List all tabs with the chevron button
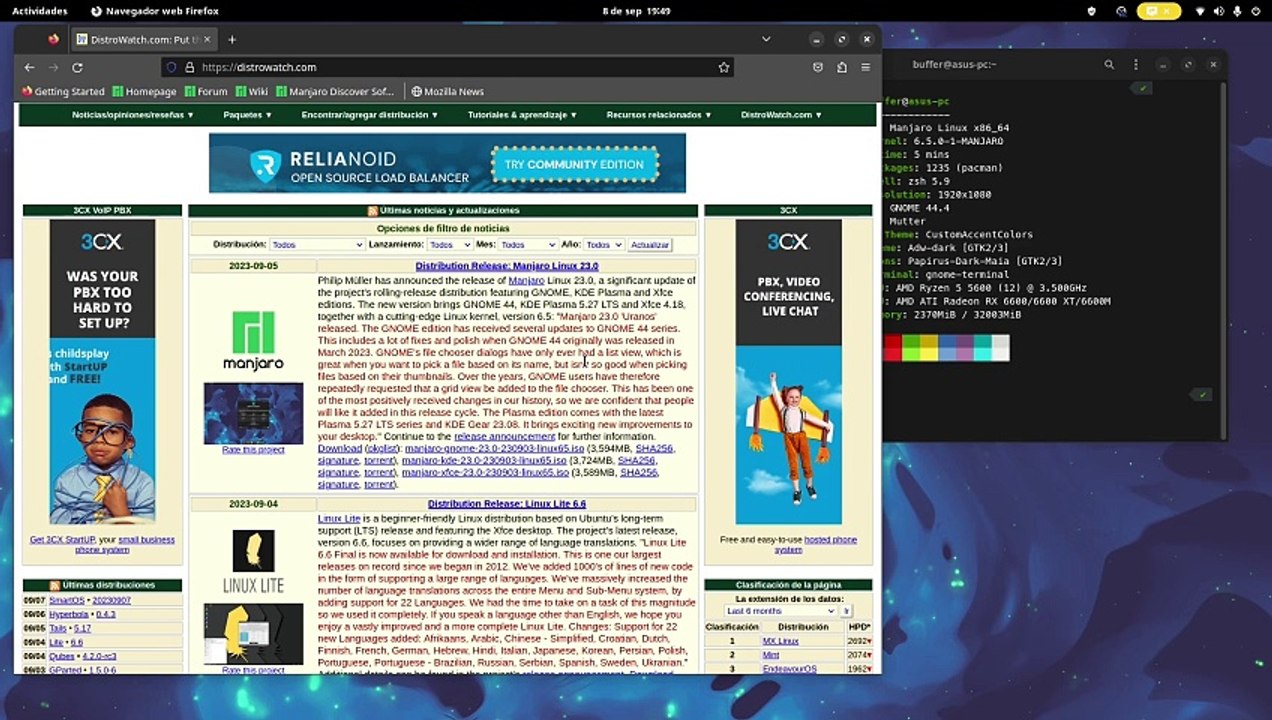Screen dimensions: 1272x720 [x=766, y=39]
